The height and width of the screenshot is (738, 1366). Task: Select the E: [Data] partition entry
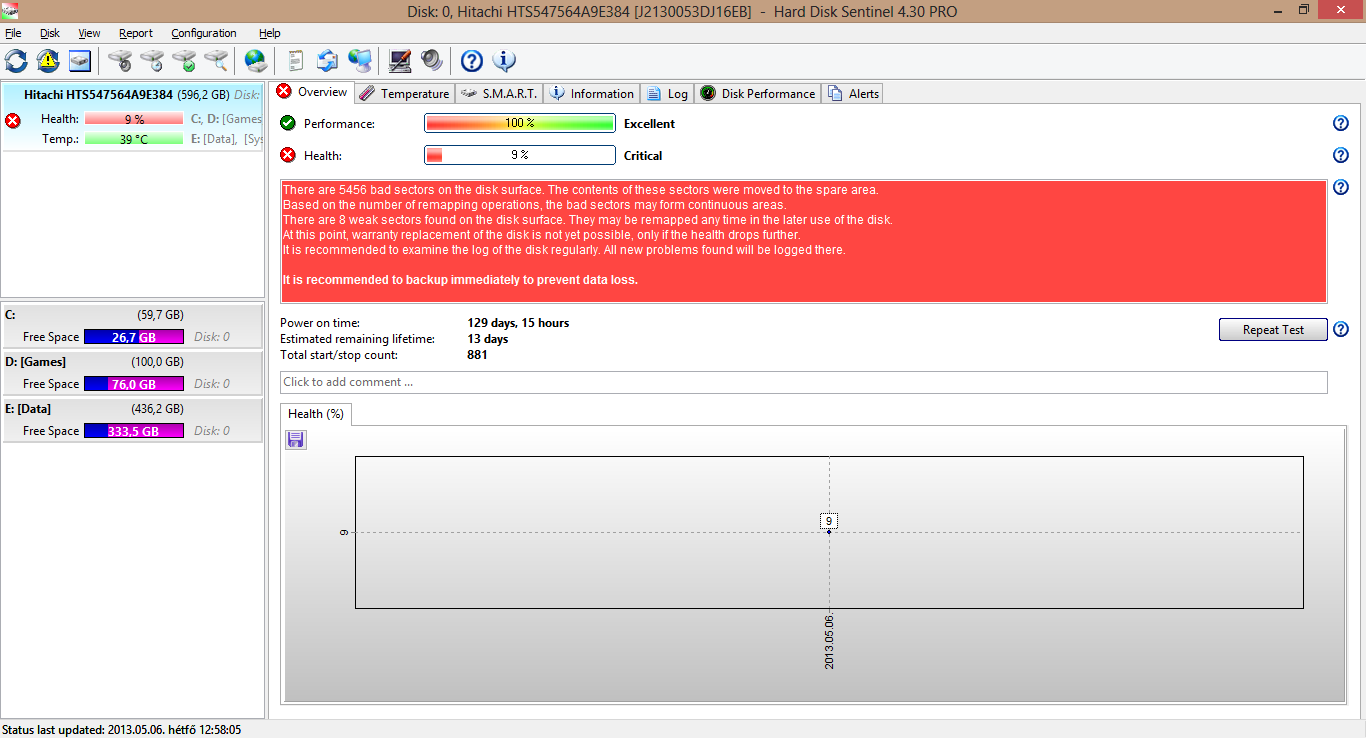click(133, 419)
